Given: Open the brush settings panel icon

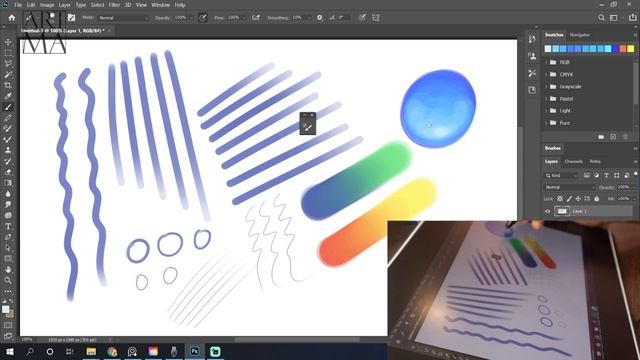Looking at the screenshot, I should tap(71, 18).
